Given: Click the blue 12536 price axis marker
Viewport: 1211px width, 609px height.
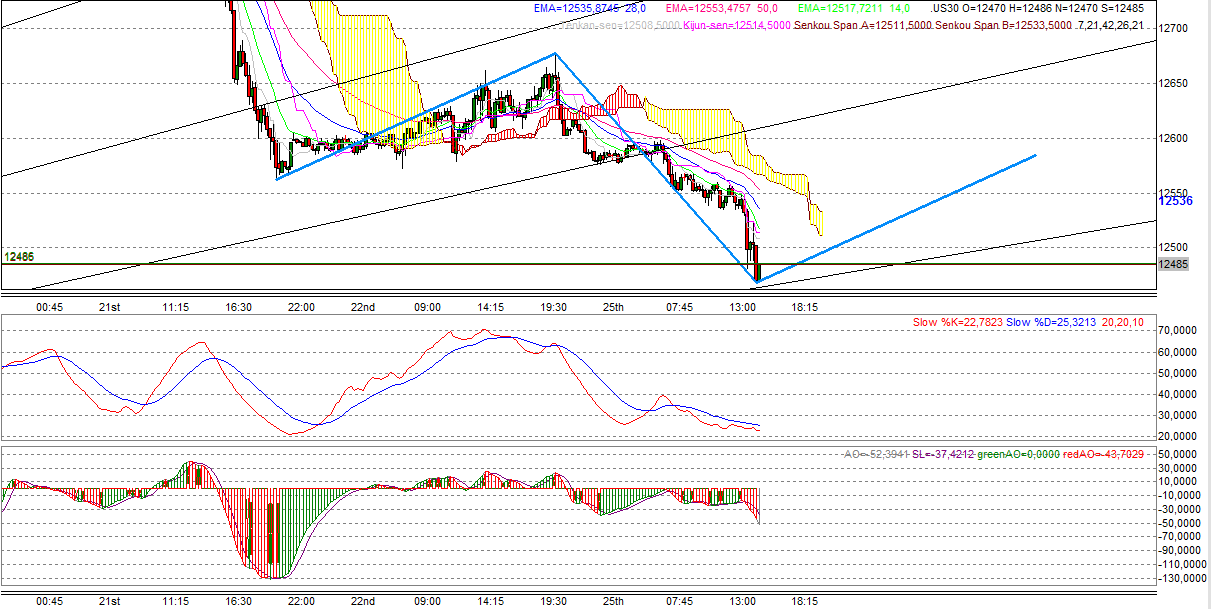Looking at the screenshot, I should [x=1174, y=201].
